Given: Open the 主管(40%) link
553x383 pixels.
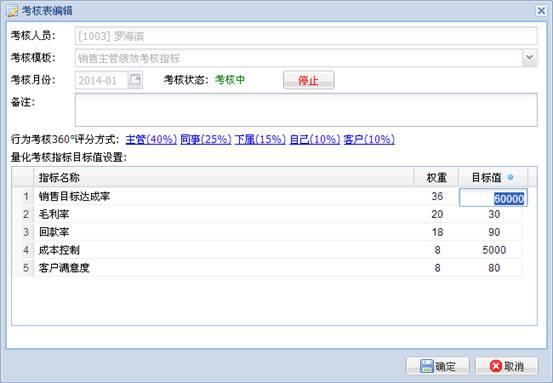Looking at the screenshot, I should [151, 139].
